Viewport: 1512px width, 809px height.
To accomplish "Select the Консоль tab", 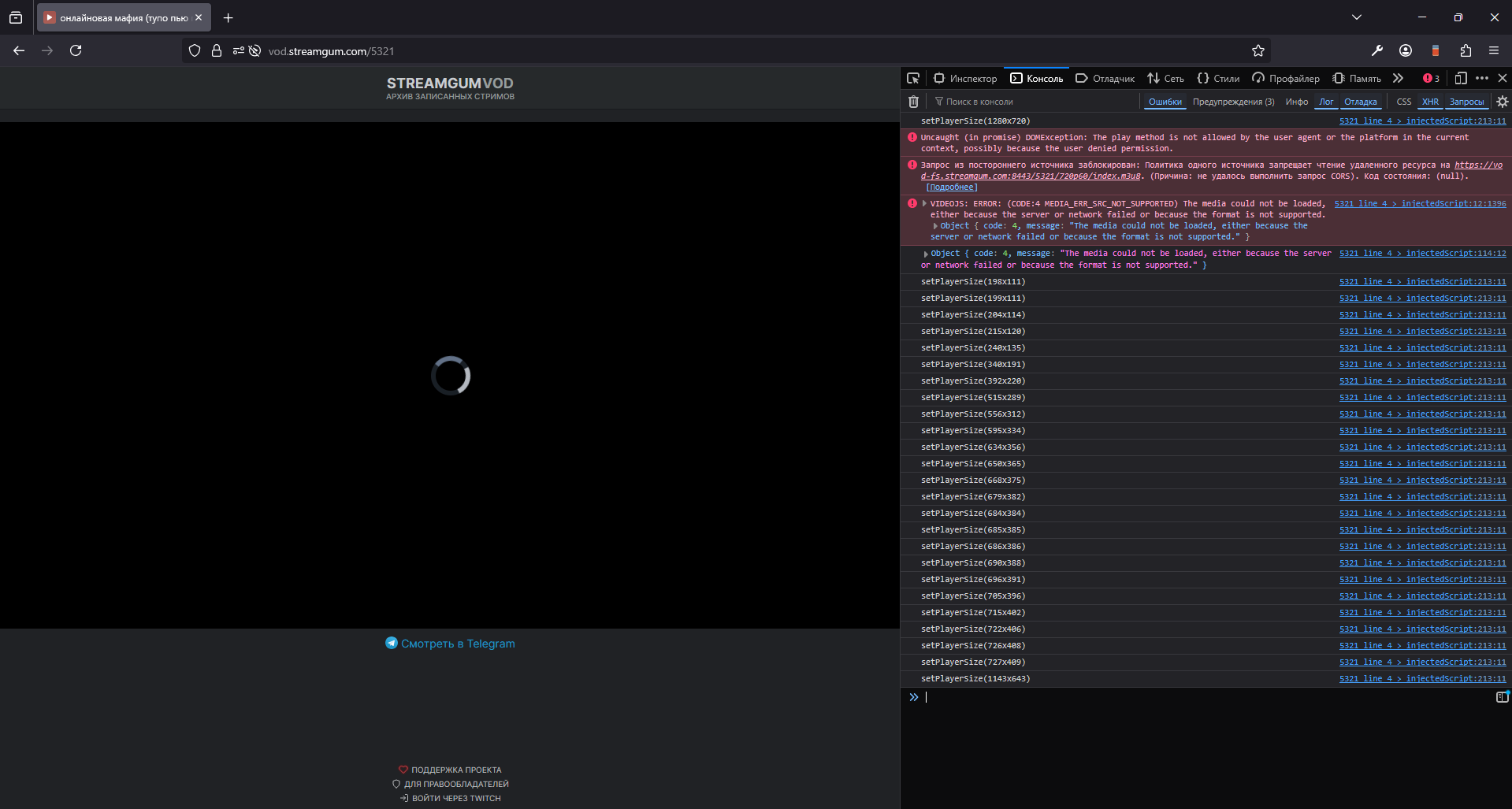I will pos(1037,78).
